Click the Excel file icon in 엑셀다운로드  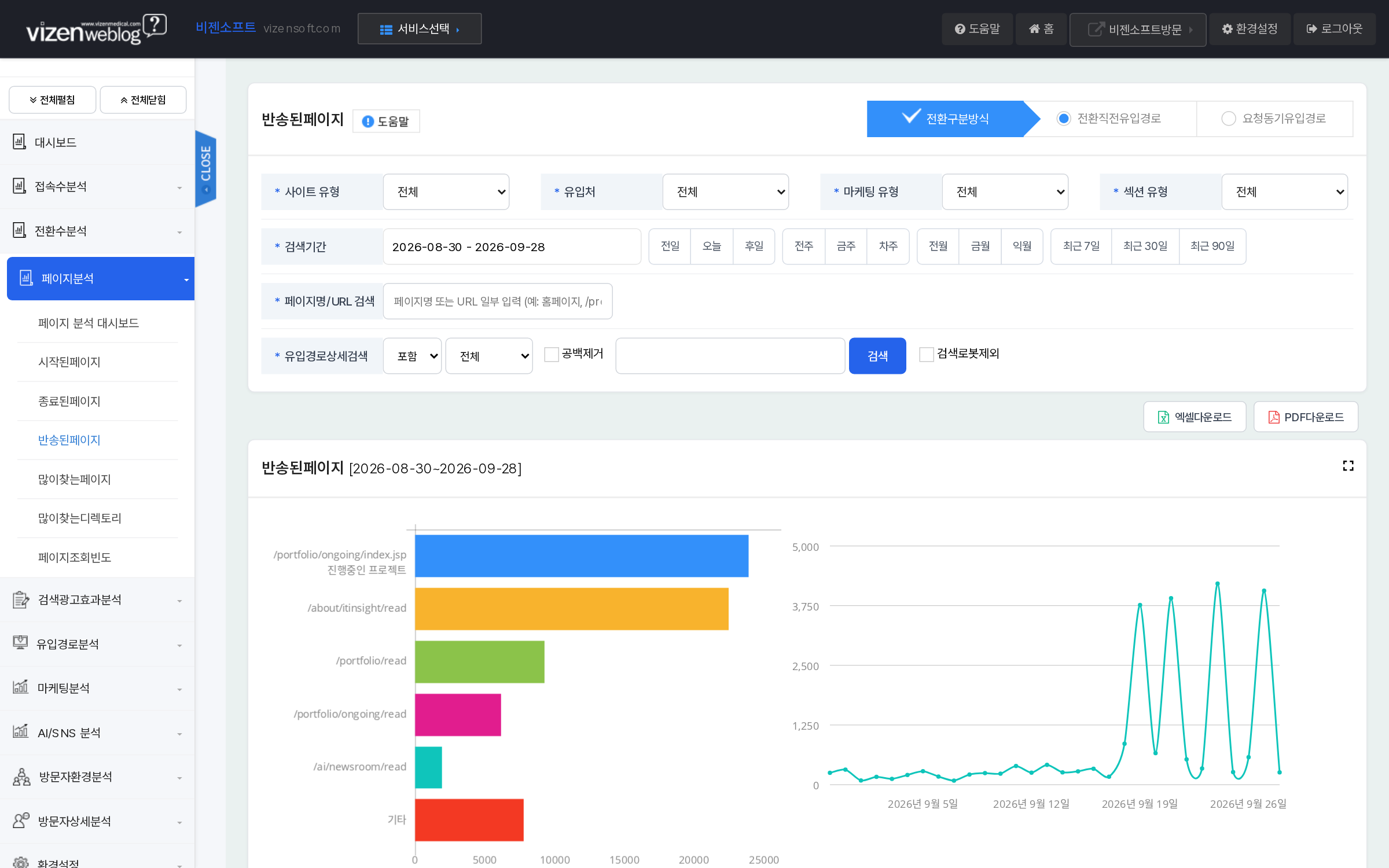[1163, 417]
